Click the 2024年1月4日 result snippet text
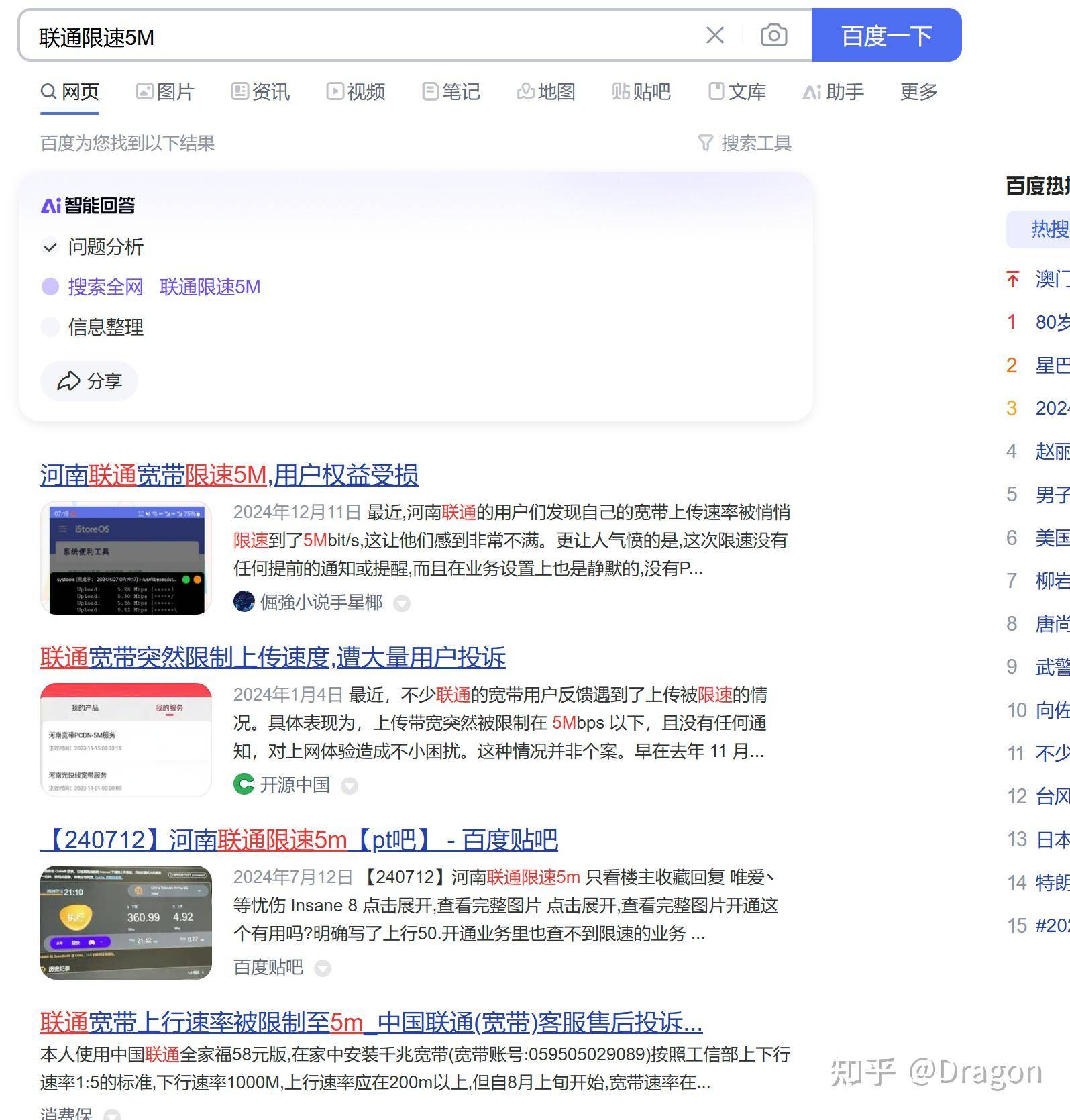This screenshot has height=1120, width=1070. tap(500, 723)
